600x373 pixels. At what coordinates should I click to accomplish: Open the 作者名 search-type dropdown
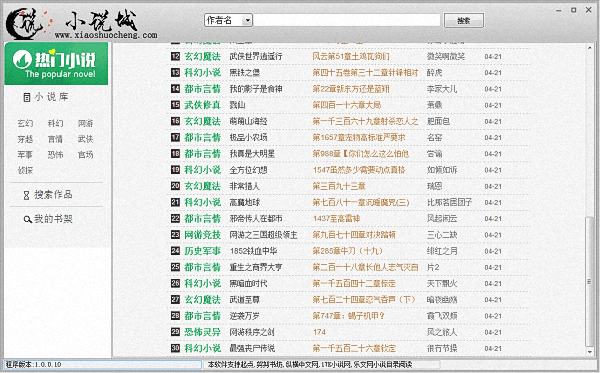click(228, 20)
